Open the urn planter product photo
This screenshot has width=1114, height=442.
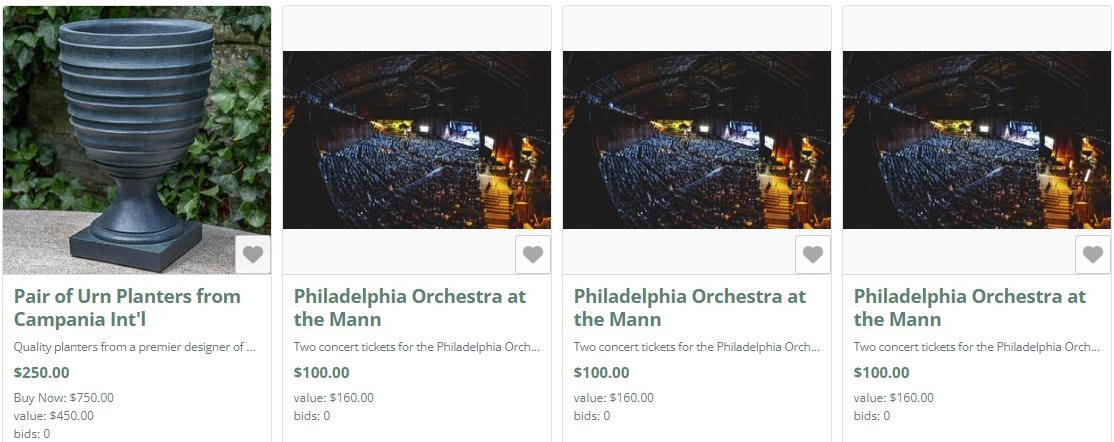pos(137,140)
